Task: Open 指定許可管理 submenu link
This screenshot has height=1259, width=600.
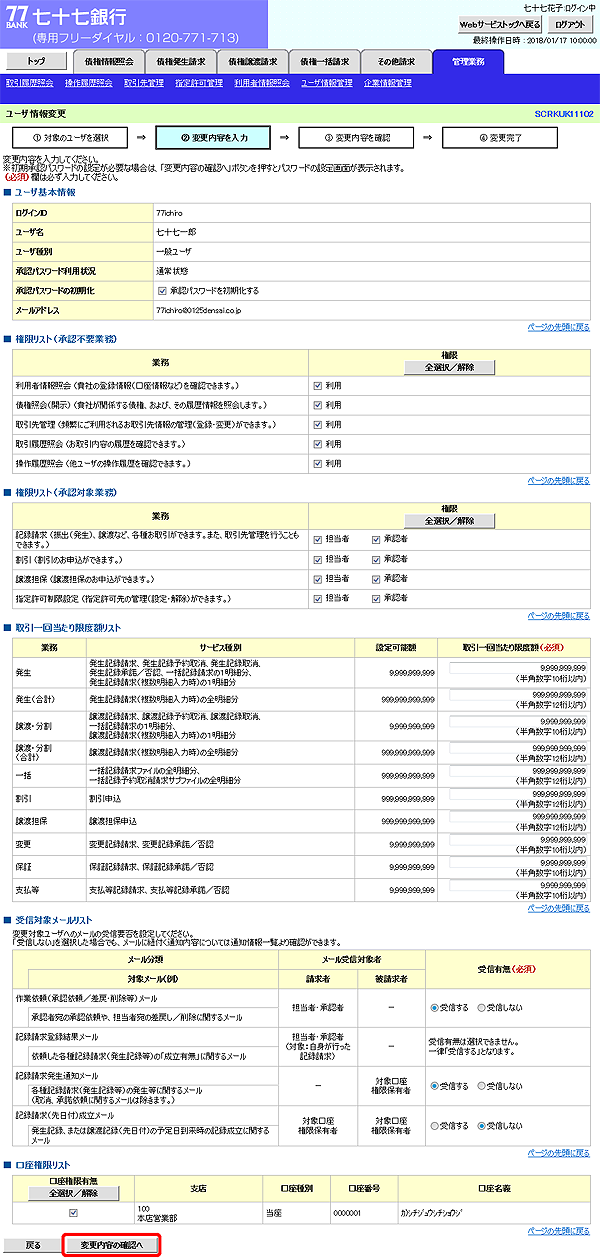Action: 199,83
